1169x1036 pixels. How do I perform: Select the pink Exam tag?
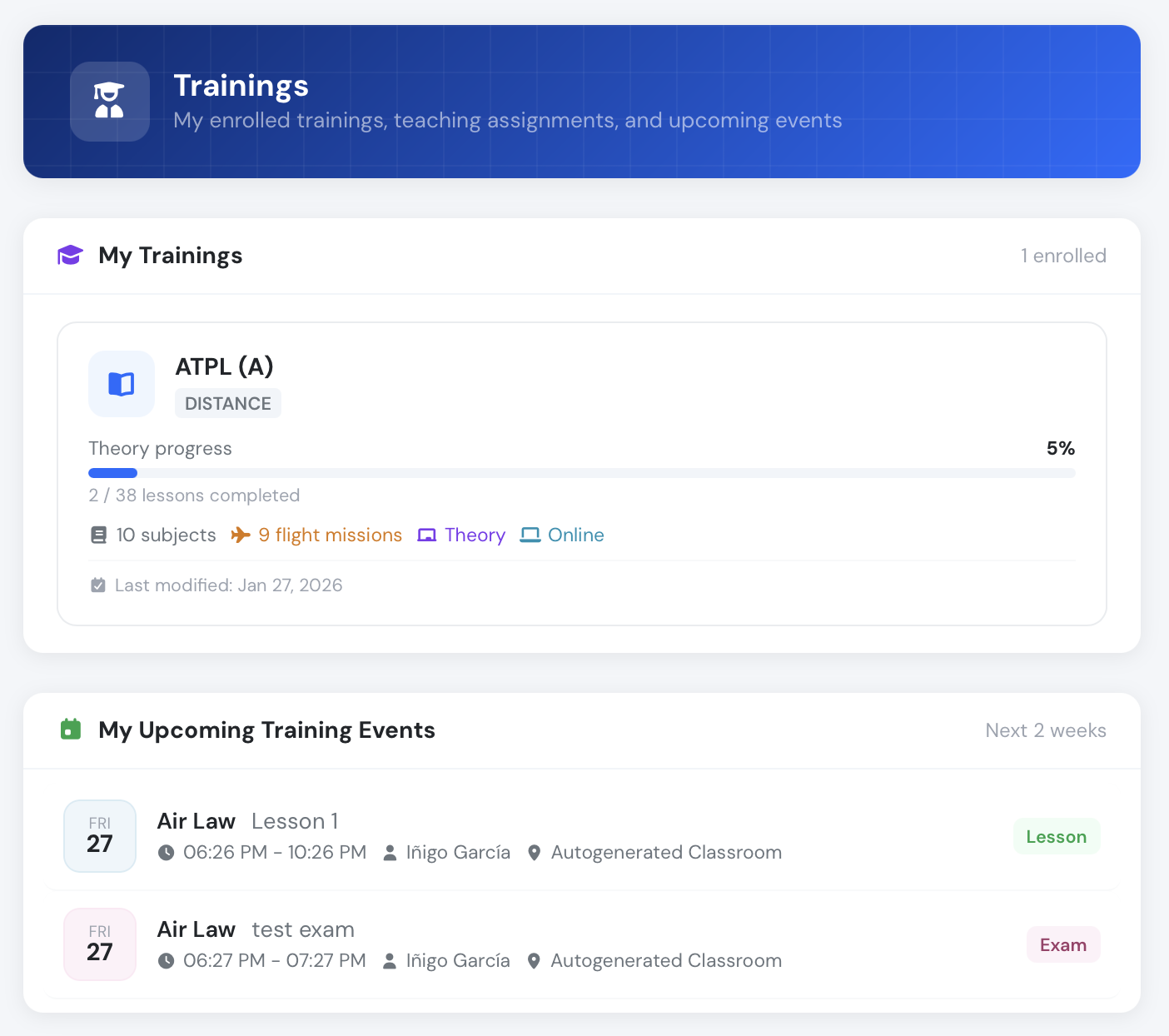1063,944
